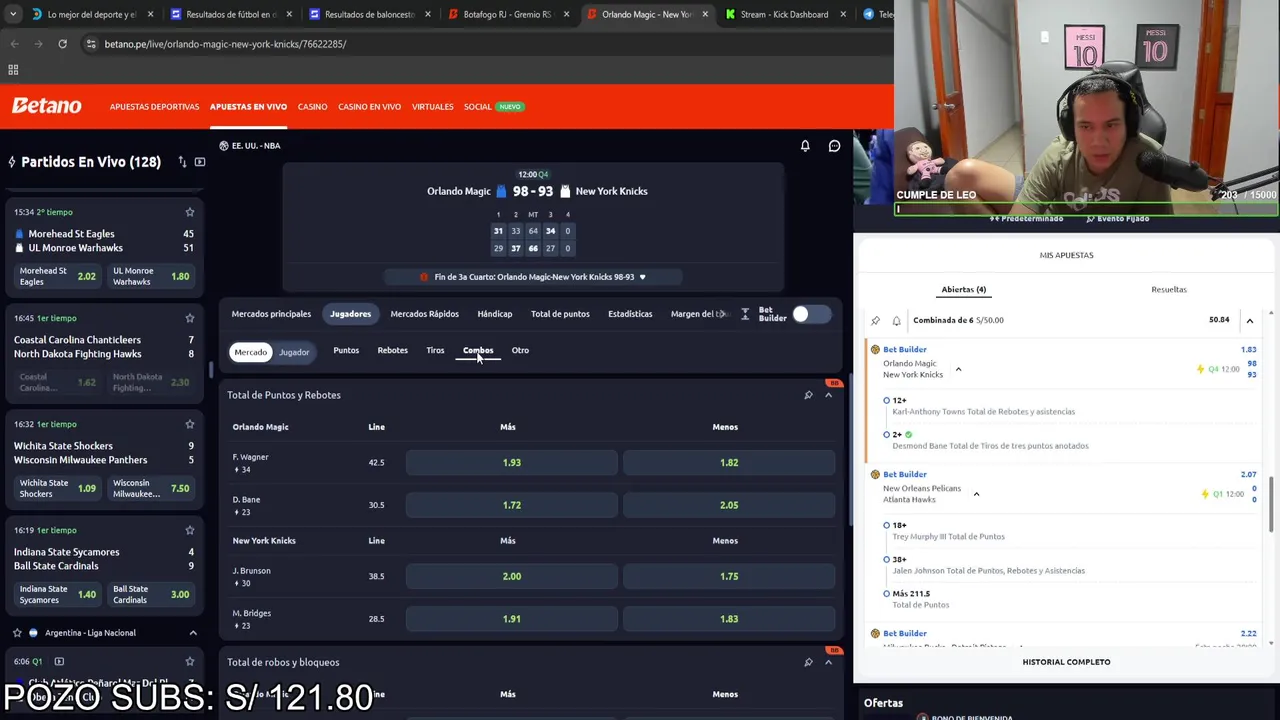Screen dimensions: 1280x720
Task: Pin the Total de robos y bloqueos market
Action: [x=808, y=662]
